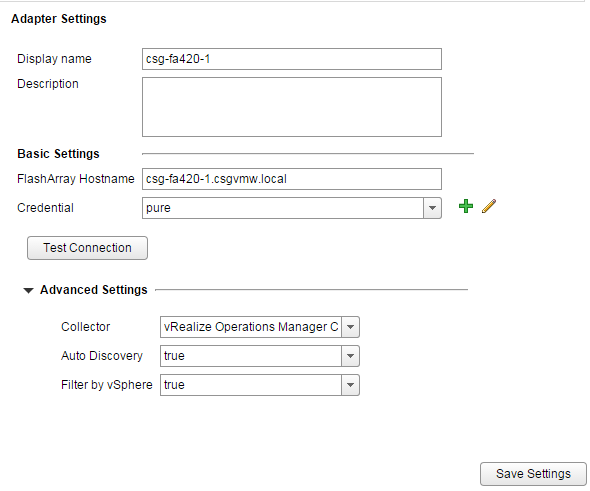Open the Filter by vSphere dropdown arrow
Viewport: 590px width, 491px height.
[350, 385]
